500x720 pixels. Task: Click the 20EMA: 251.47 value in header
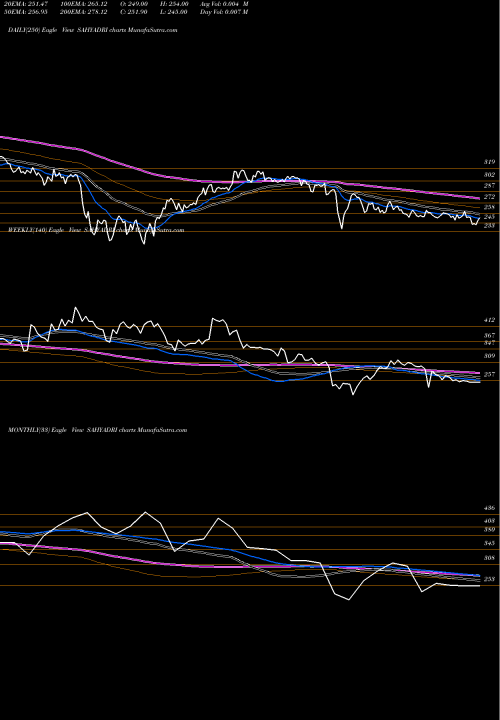[24, 4]
